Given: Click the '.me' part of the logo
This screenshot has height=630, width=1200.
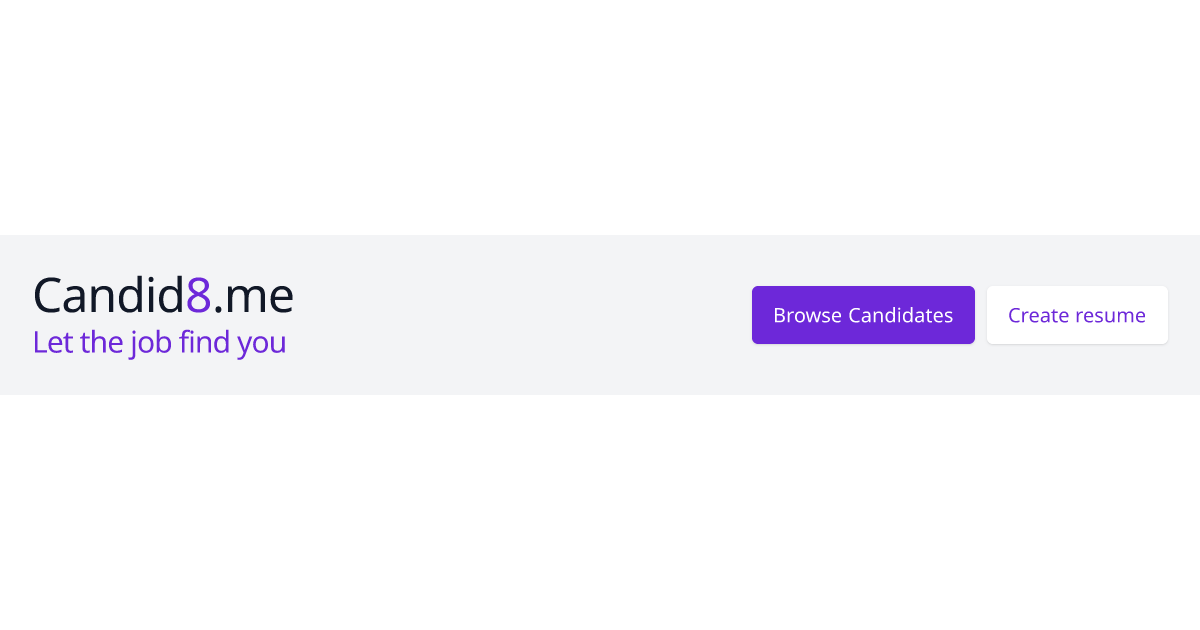Looking at the screenshot, I should click(x=253, y=296).
